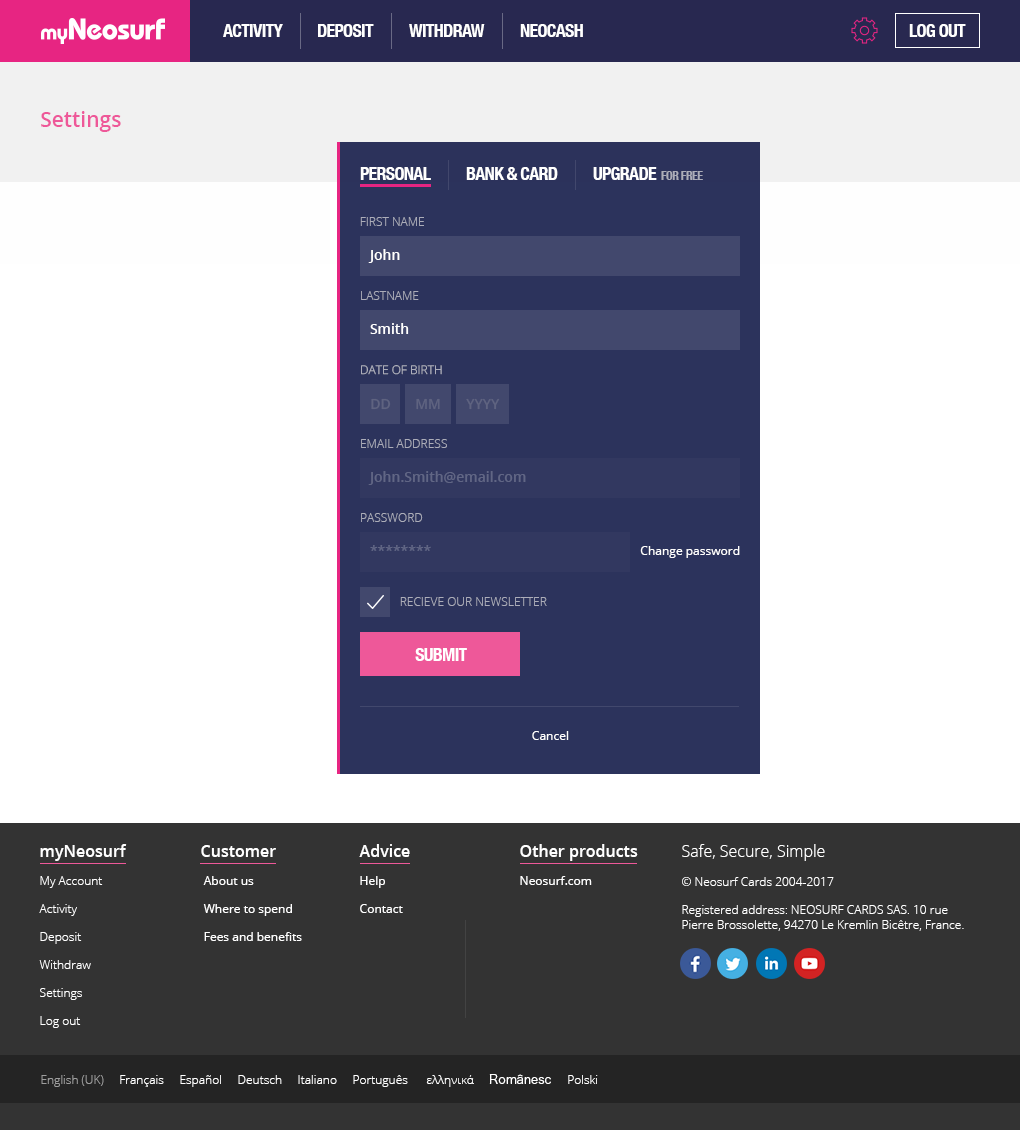Open settings via the gear icon
This screenshot has height=1130, width=1020.
click(x=864, y=30)
